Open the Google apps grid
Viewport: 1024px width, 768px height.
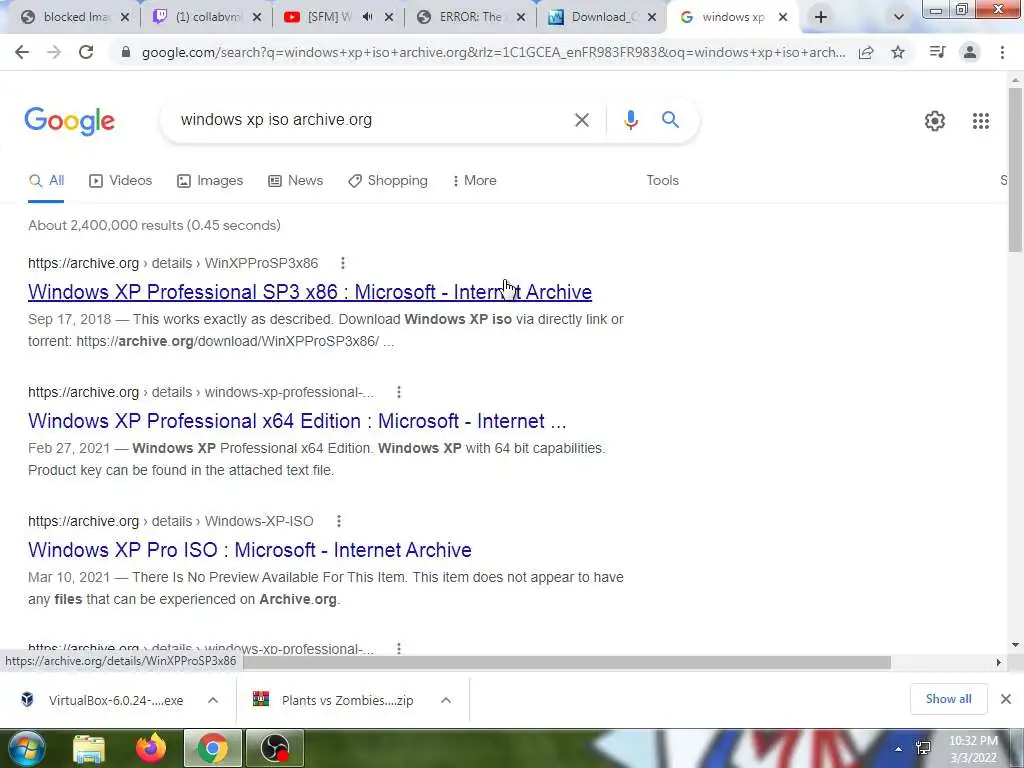pyautogui.click(x=980, y=121)
